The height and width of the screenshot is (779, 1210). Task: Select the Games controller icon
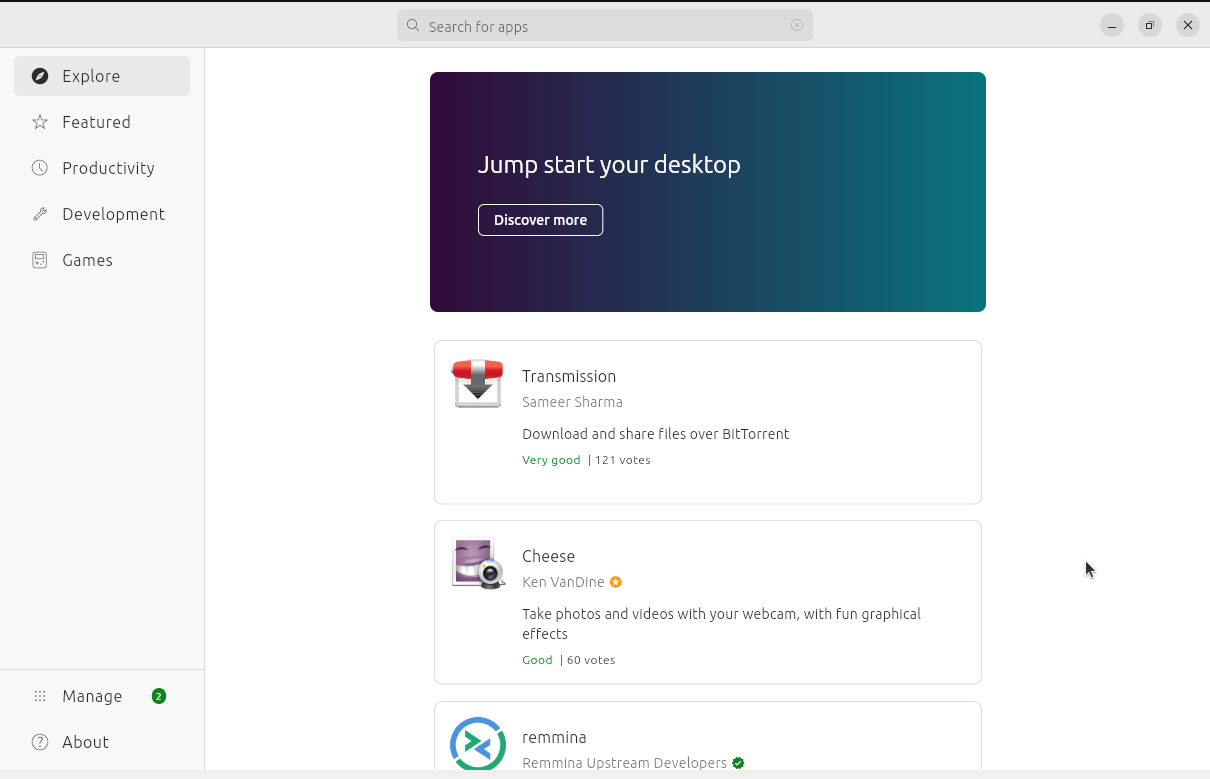click(x=40, y=260)
